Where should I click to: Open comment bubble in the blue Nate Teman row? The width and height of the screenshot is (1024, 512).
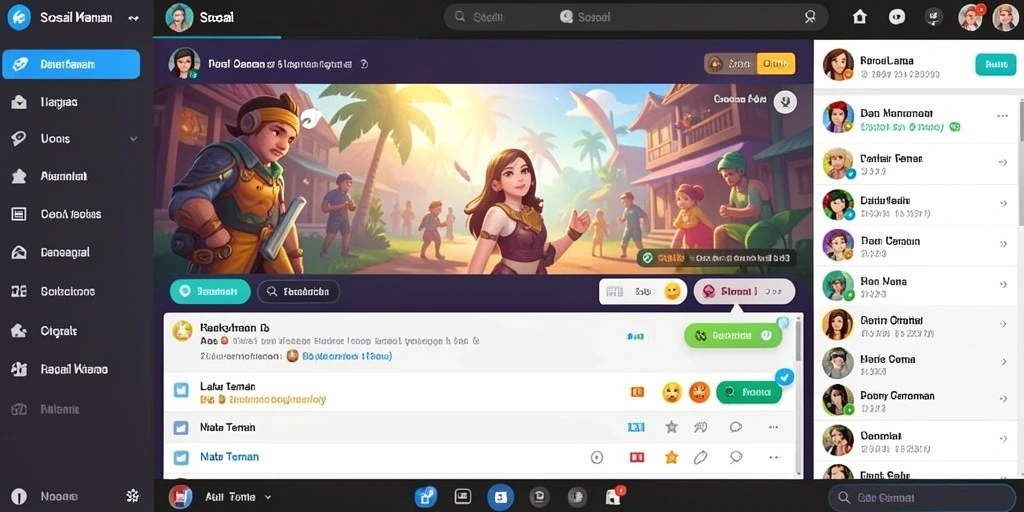pos(736,457)
